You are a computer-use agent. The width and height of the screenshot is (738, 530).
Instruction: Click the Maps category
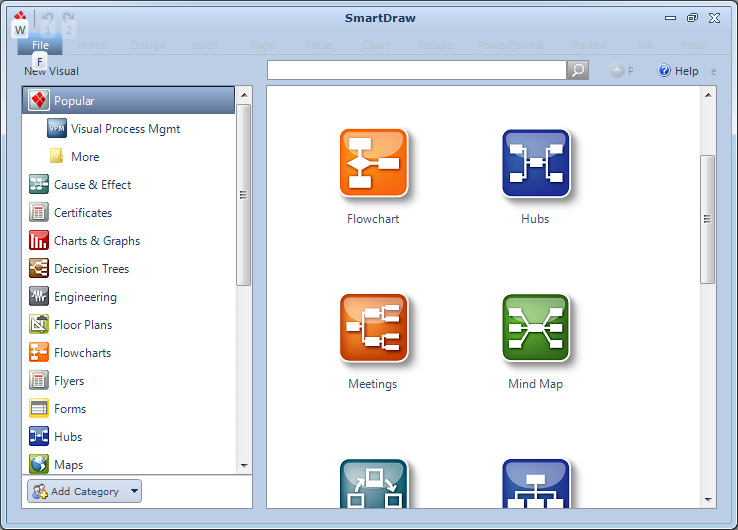(x=68, y=465)
